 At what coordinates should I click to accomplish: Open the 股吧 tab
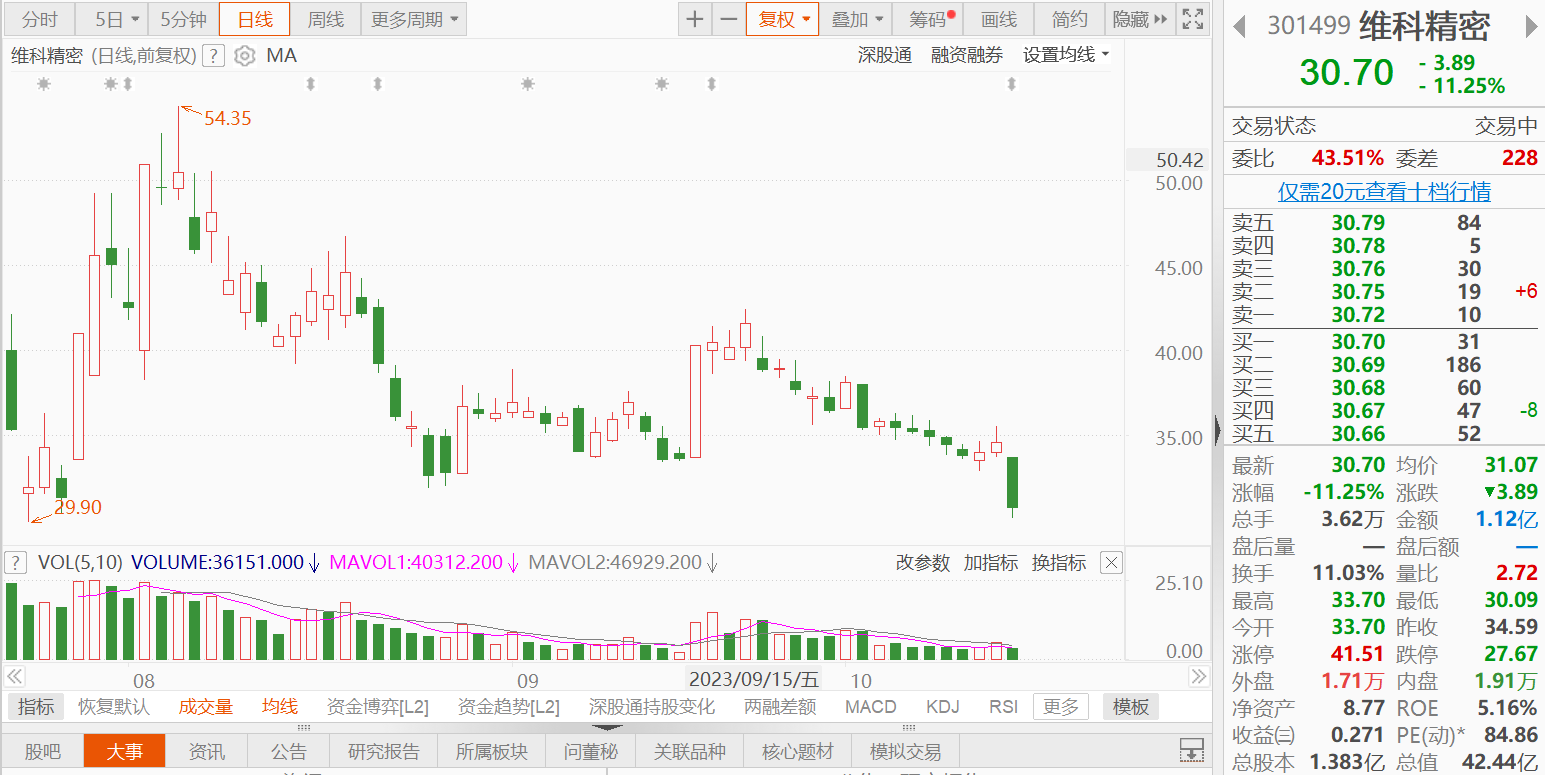(42, 751)
